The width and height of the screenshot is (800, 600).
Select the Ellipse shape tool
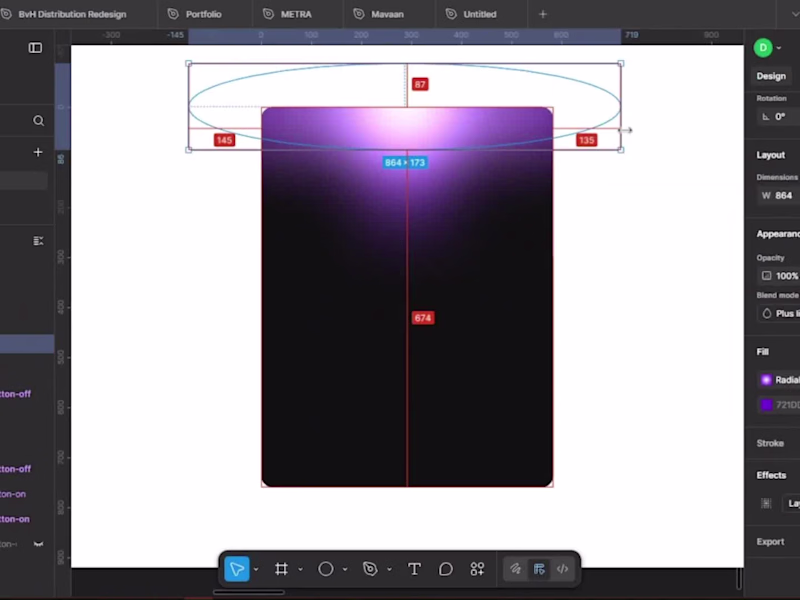pos(326,569)
